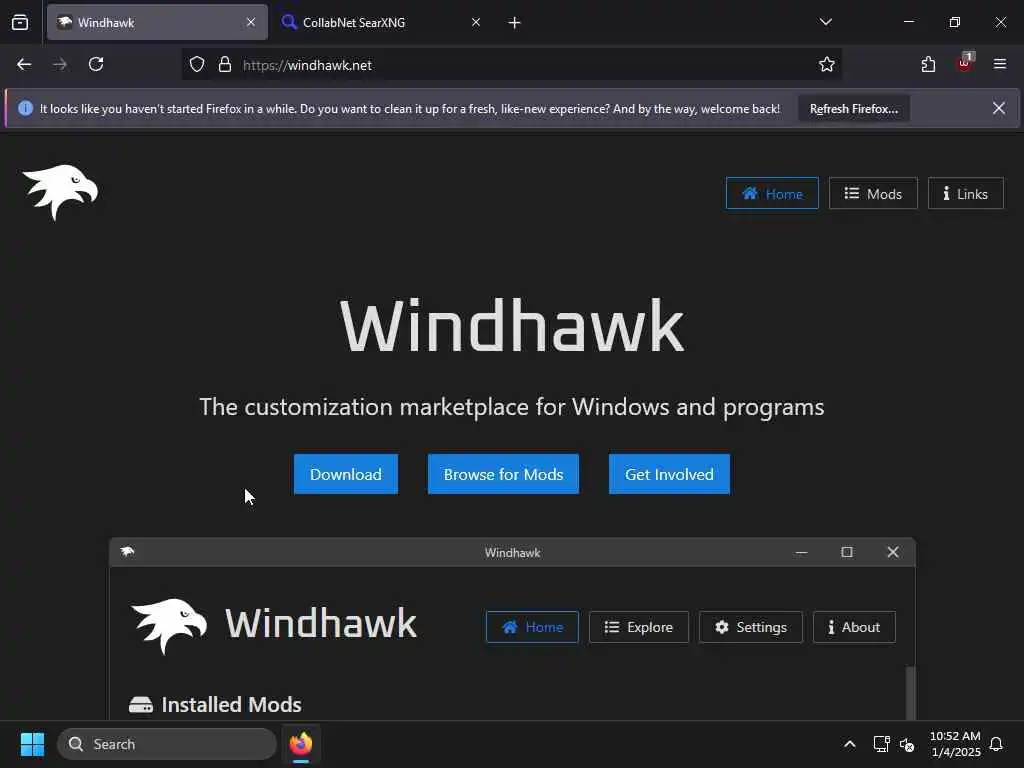This screenshot has height=768, width=1024.
Task: Click the Refresh Firefox button
Action: [854, 108]
